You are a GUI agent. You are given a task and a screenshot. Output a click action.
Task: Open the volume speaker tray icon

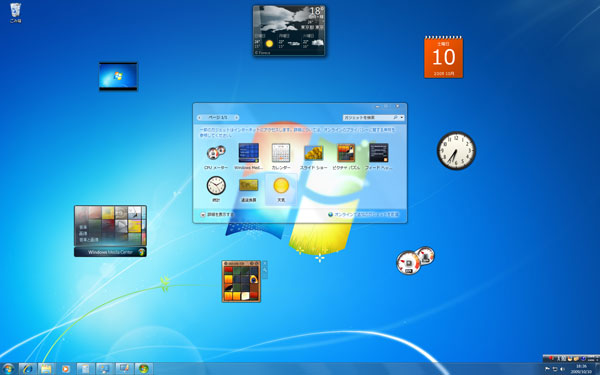point(562,369)
